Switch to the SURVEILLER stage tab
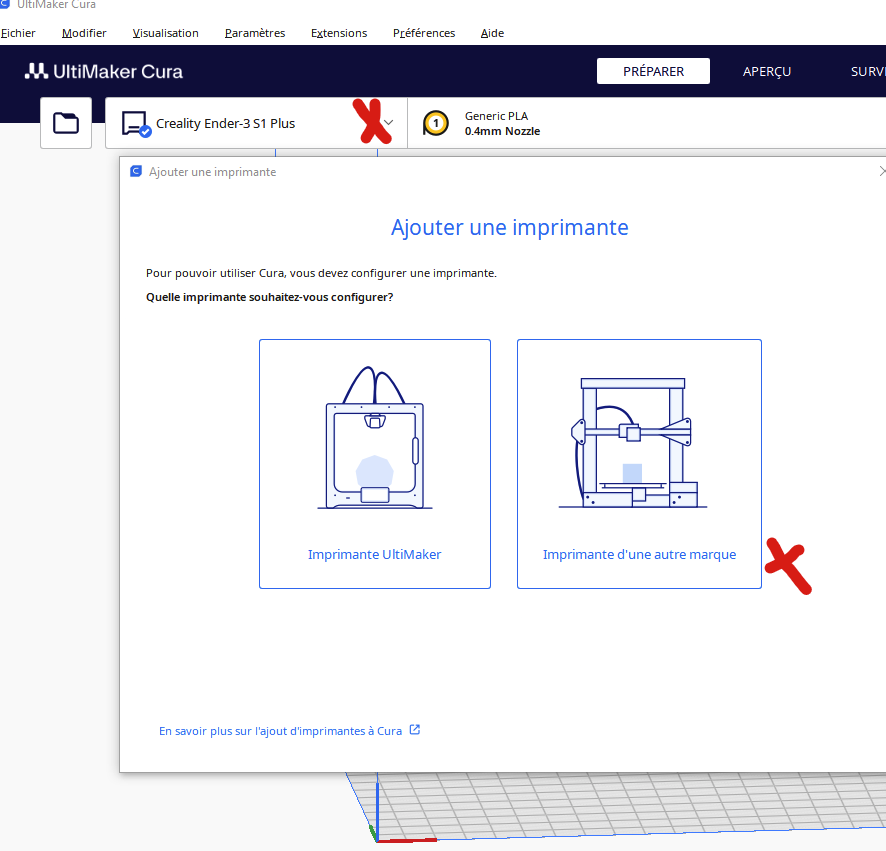The image size is (886, 851). [867, 71]
